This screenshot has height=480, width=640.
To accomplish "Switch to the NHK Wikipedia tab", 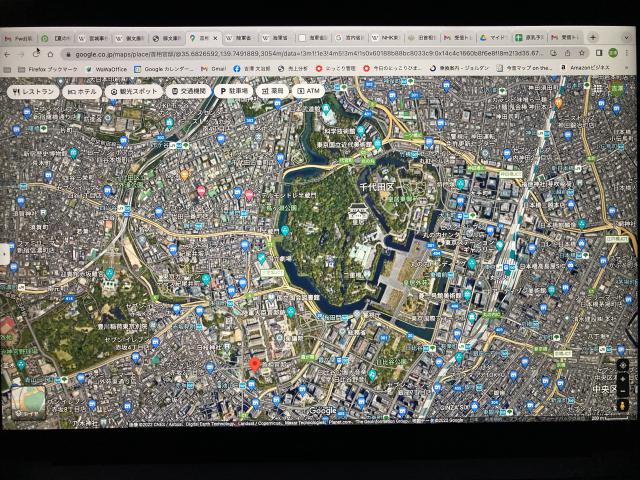I will (386, 38).
